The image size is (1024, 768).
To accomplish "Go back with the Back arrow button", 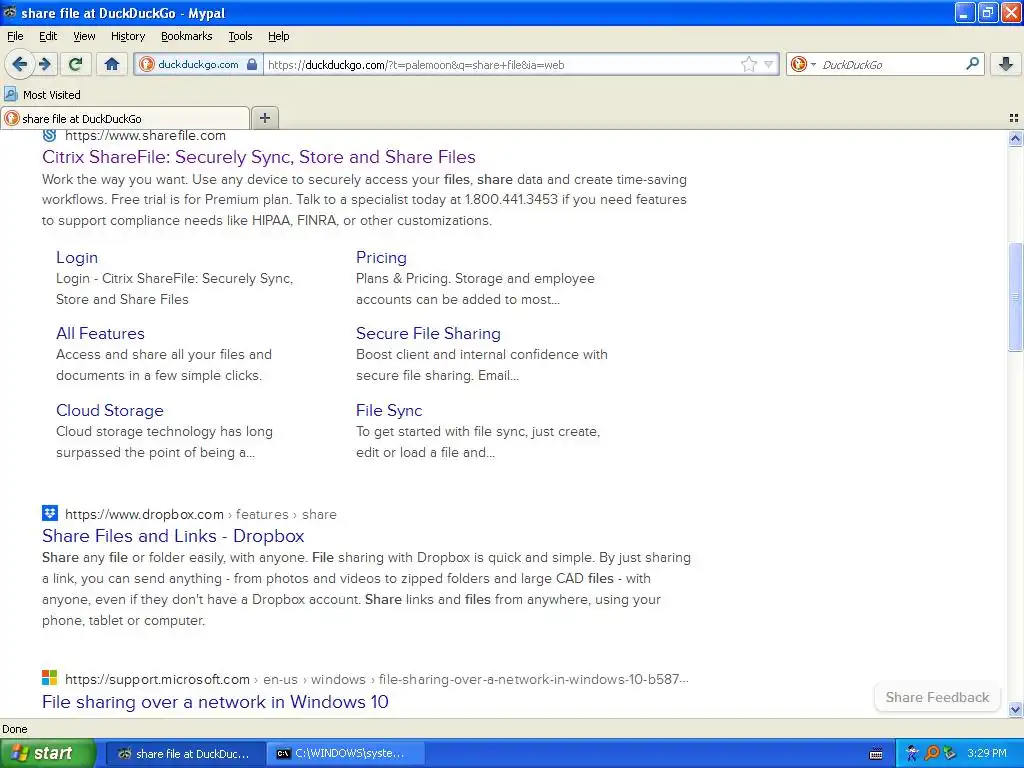I will click(20, 64).
